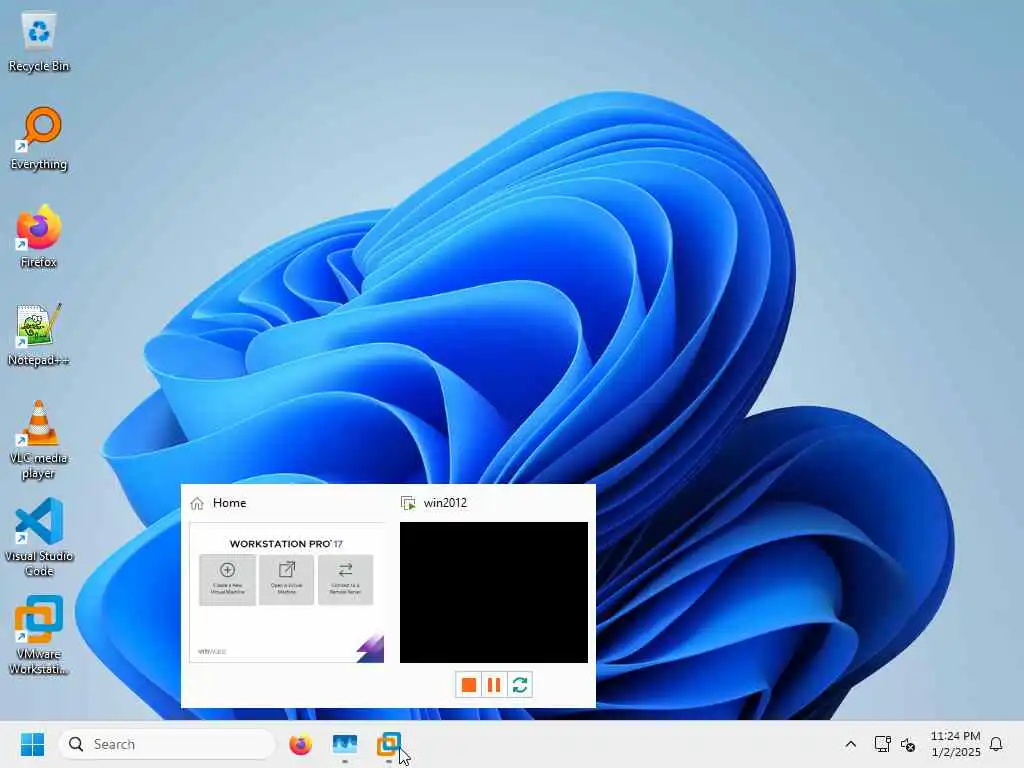Open the network status tray icon

[882, 744]
